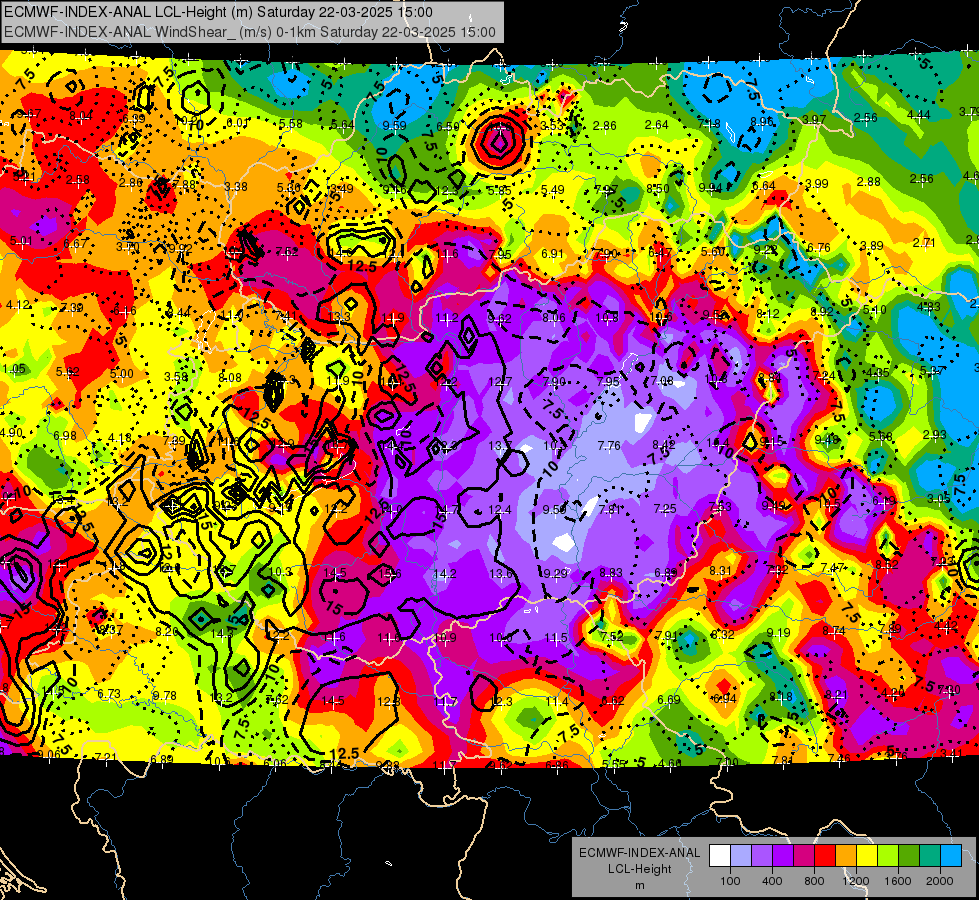Click the wind shear value 7.52
The image size is (979, 900).
[x=612, y=636]
